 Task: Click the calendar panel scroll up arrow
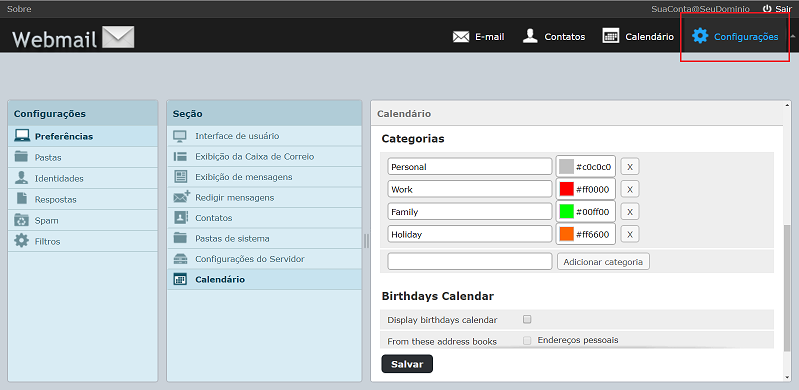coord(788,105)
